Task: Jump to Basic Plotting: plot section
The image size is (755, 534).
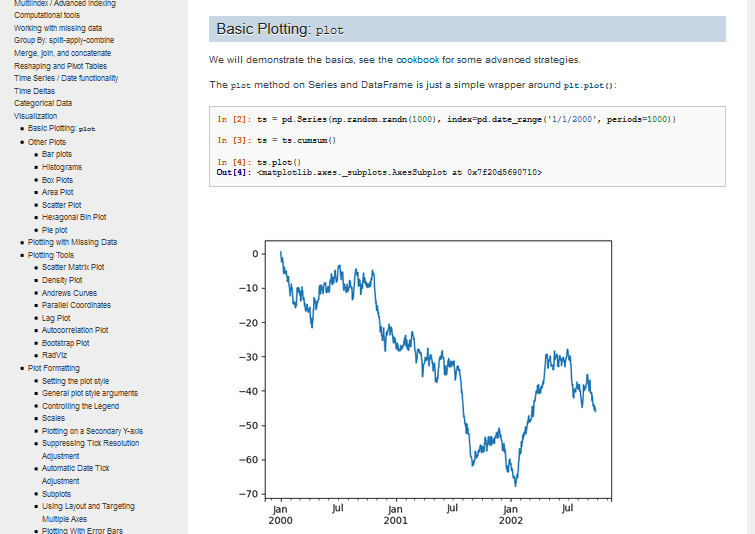Action: [x=62, y=129]
